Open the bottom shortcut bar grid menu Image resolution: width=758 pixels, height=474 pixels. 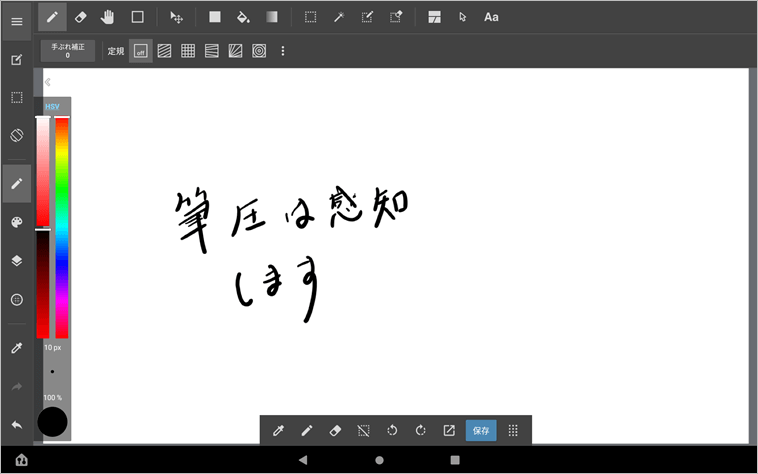point(513,430)
